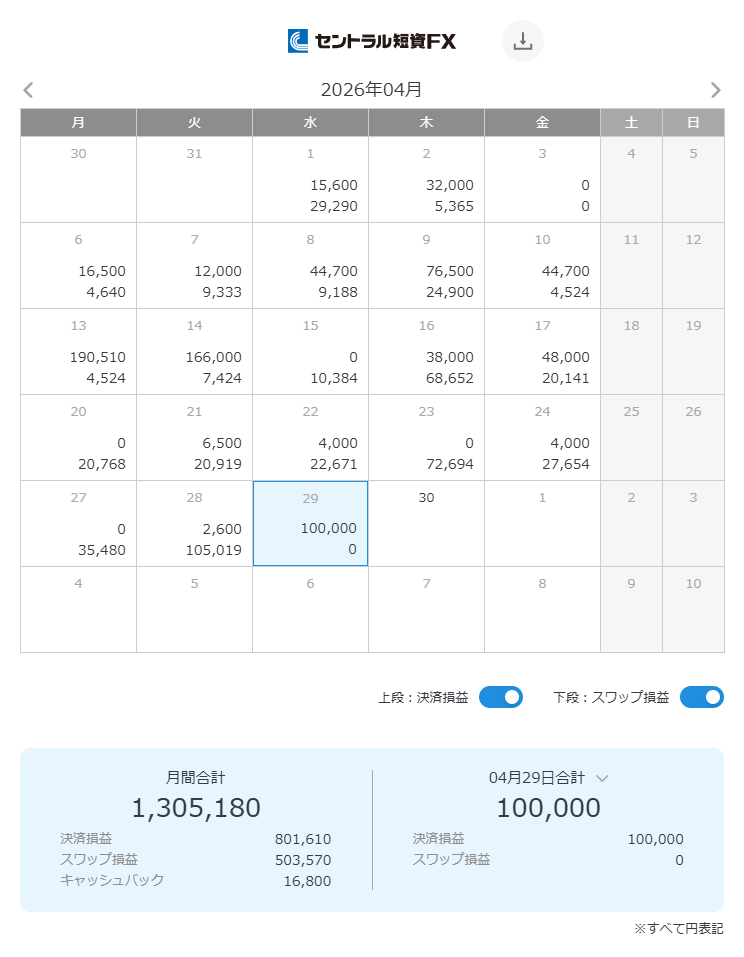Open April 14 calendar day
The image size is (744, 957).
click(x=194, y=352)
